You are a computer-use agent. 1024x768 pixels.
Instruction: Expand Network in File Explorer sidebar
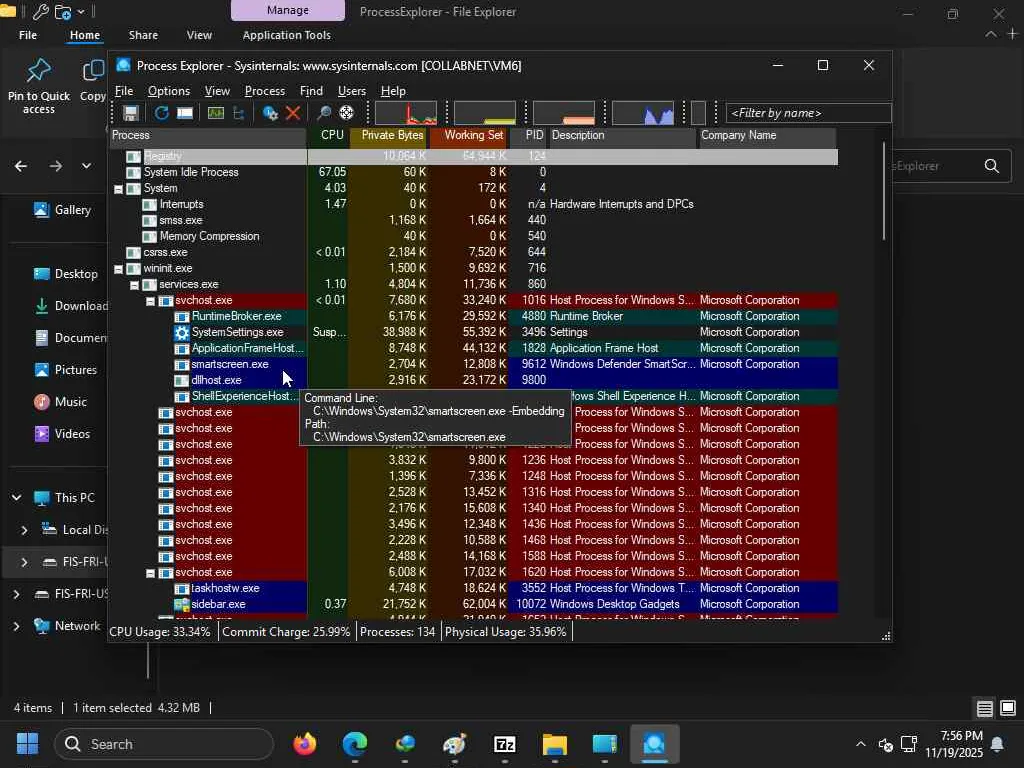[16, 626]
